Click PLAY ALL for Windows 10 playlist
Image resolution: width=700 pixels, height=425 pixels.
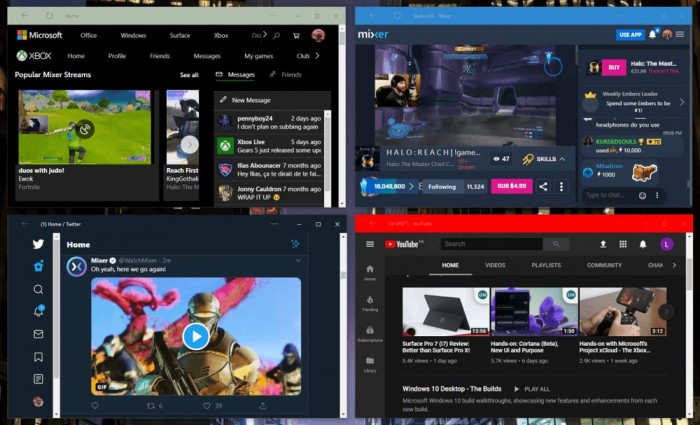tap(532, 389)
